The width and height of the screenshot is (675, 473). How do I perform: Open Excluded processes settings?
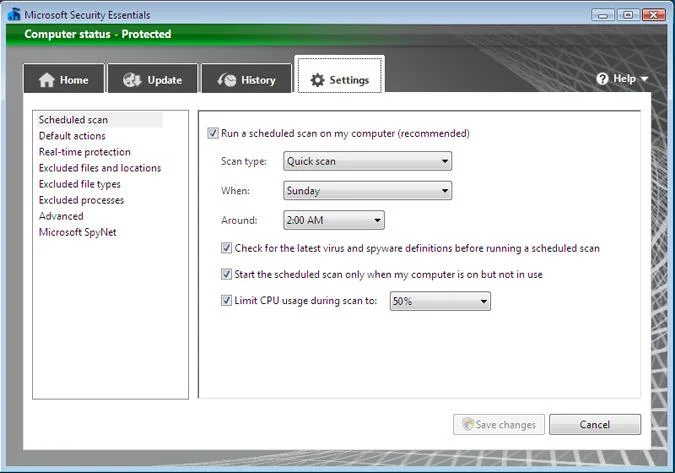81,200
